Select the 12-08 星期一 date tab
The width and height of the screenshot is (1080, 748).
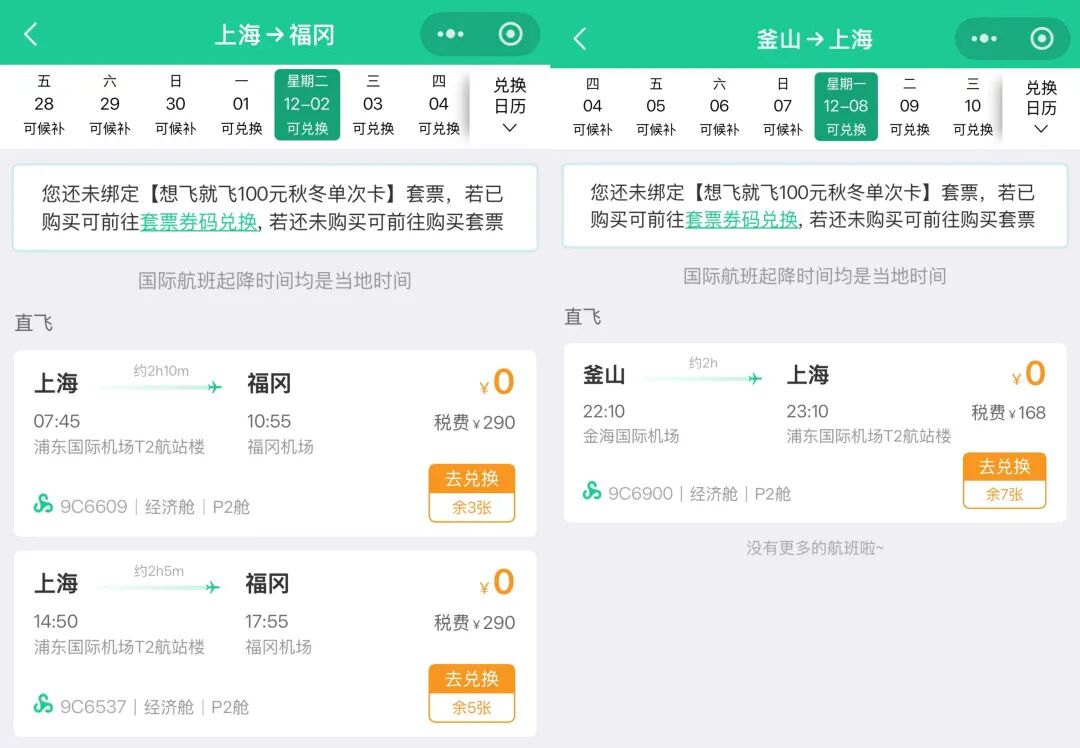click(845, 104)
